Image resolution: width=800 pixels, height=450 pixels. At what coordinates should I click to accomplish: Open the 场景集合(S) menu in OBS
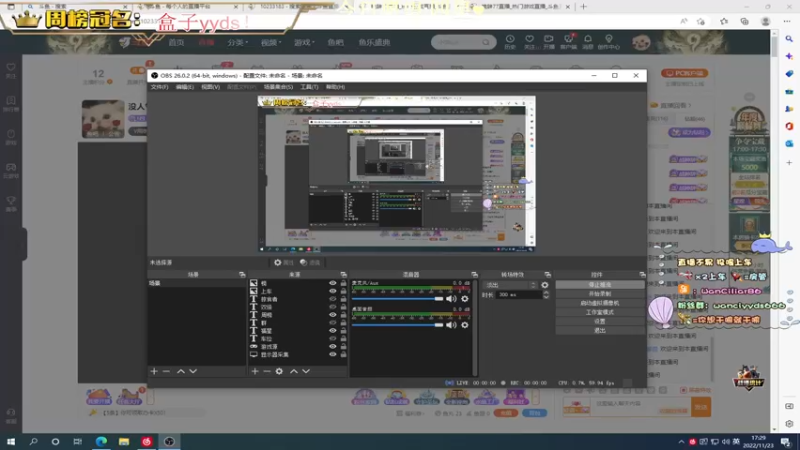point(278,87)
